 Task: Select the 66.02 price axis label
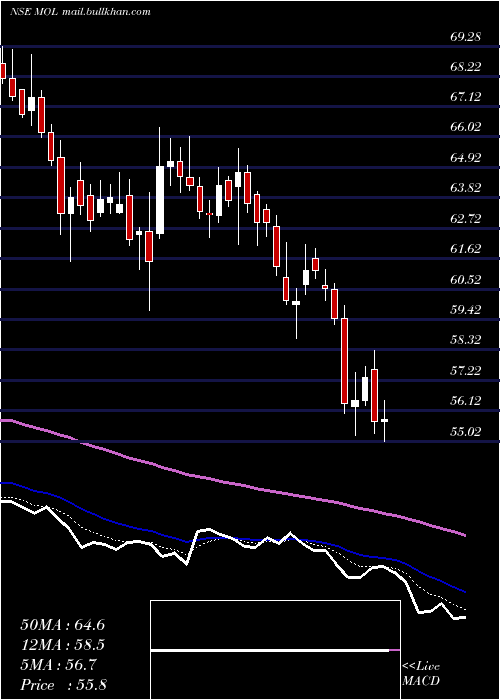pos(466,127)
